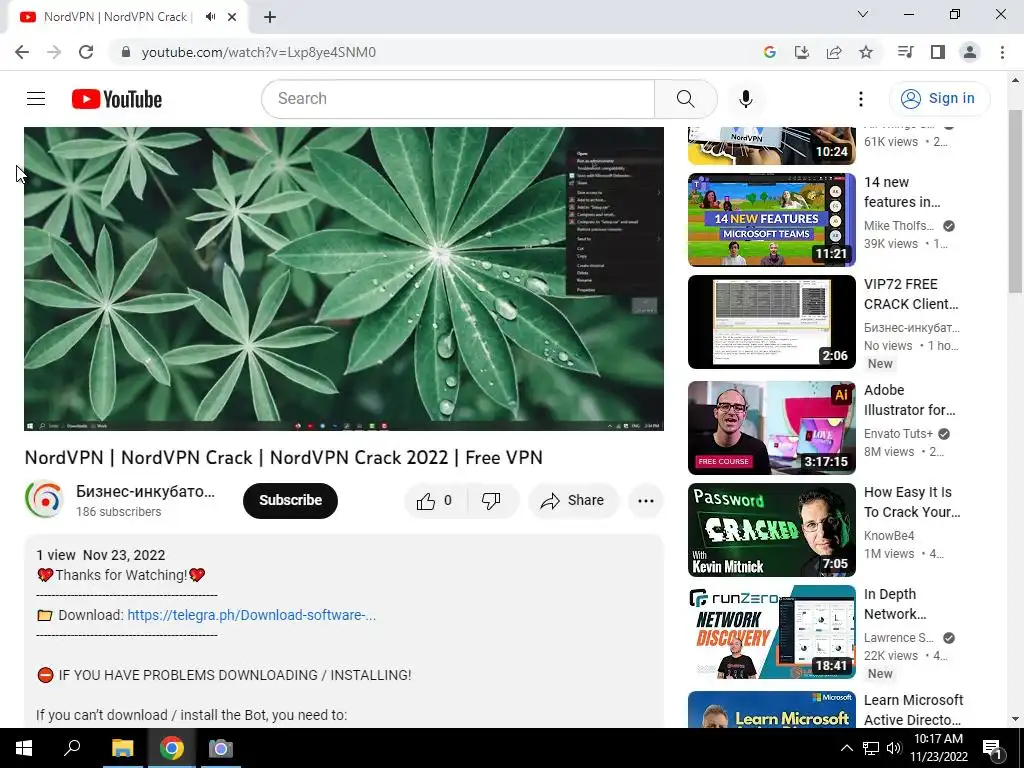This screenshot has height=768, width=1024.
Task: Click the 'Envato Tuts+' channel name
Action: coord(899,434)
